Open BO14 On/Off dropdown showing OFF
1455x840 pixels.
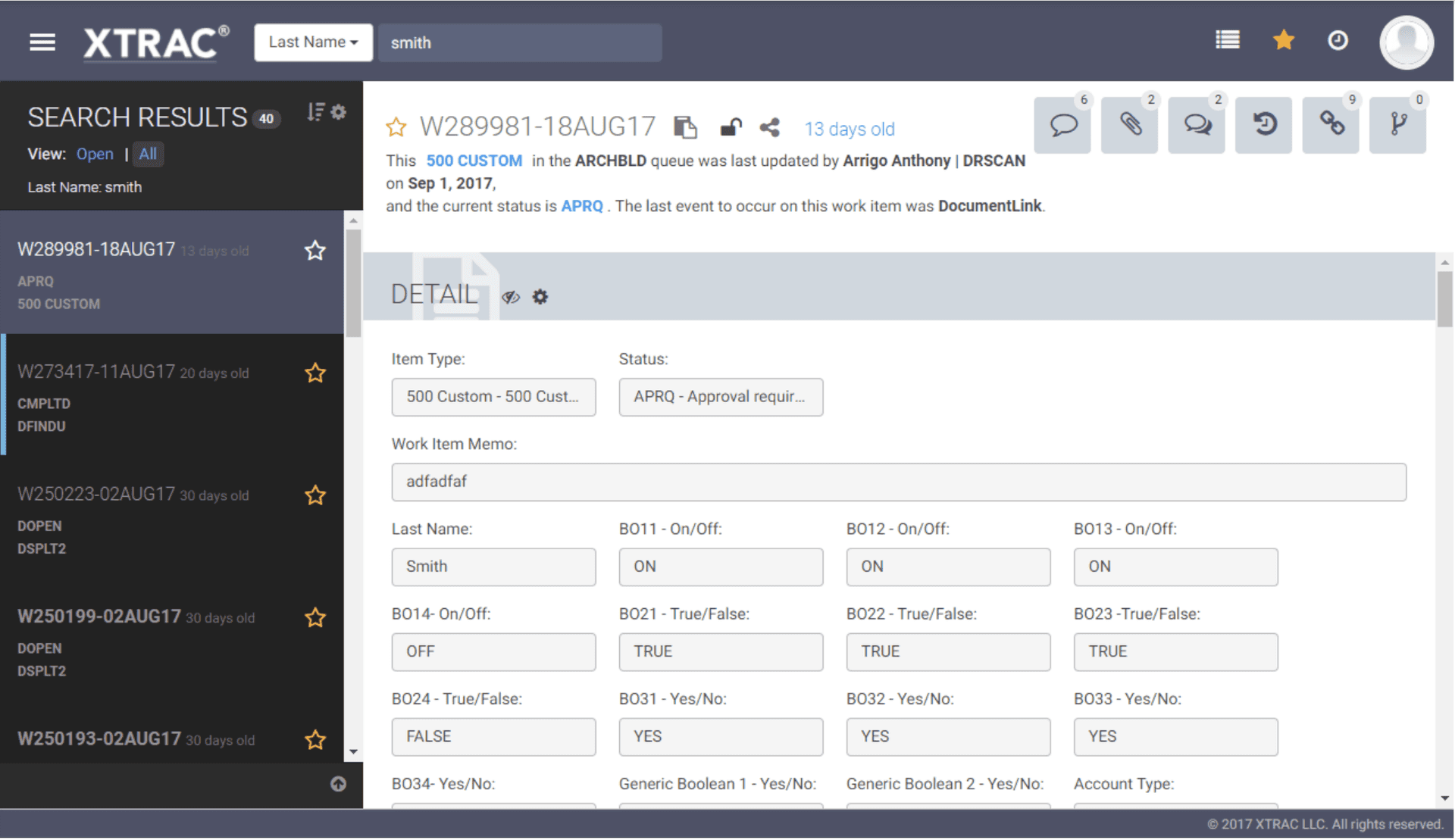(493, 651)
